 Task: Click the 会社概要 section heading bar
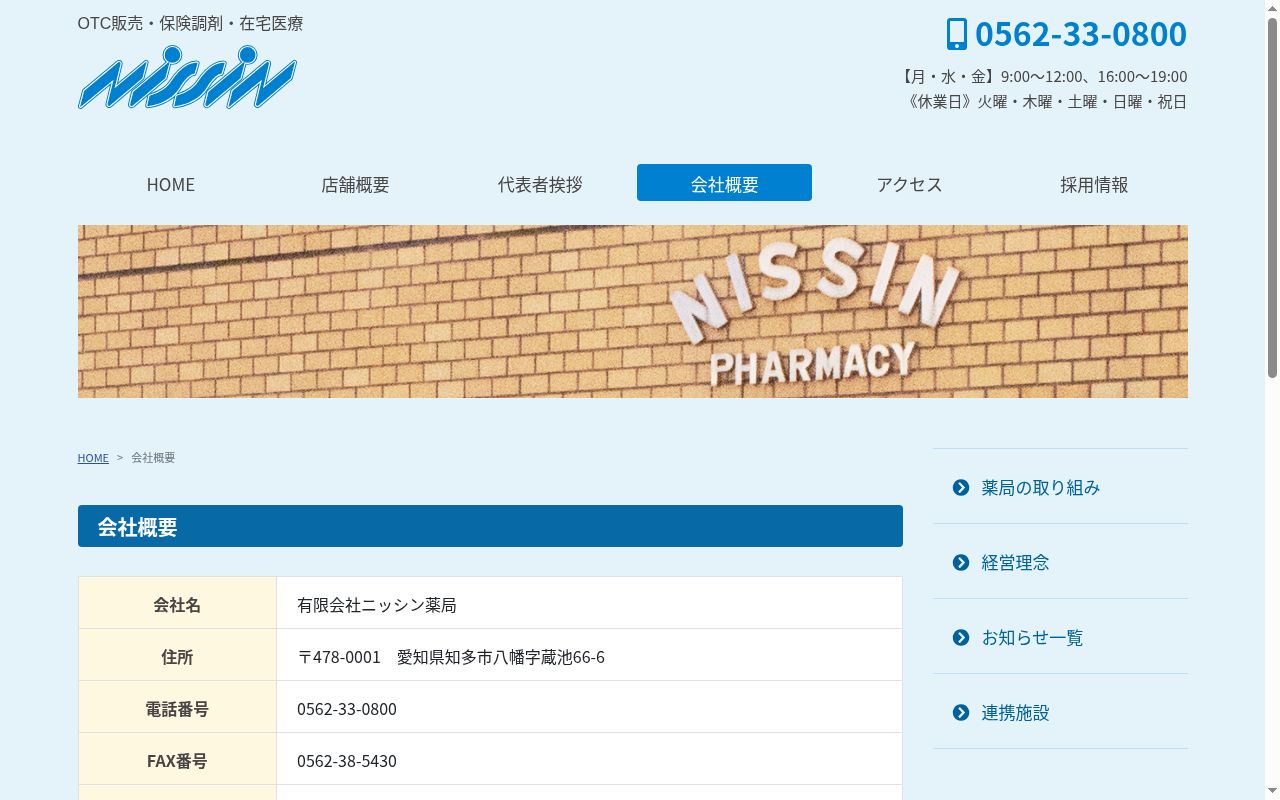(x=490, y=526)
